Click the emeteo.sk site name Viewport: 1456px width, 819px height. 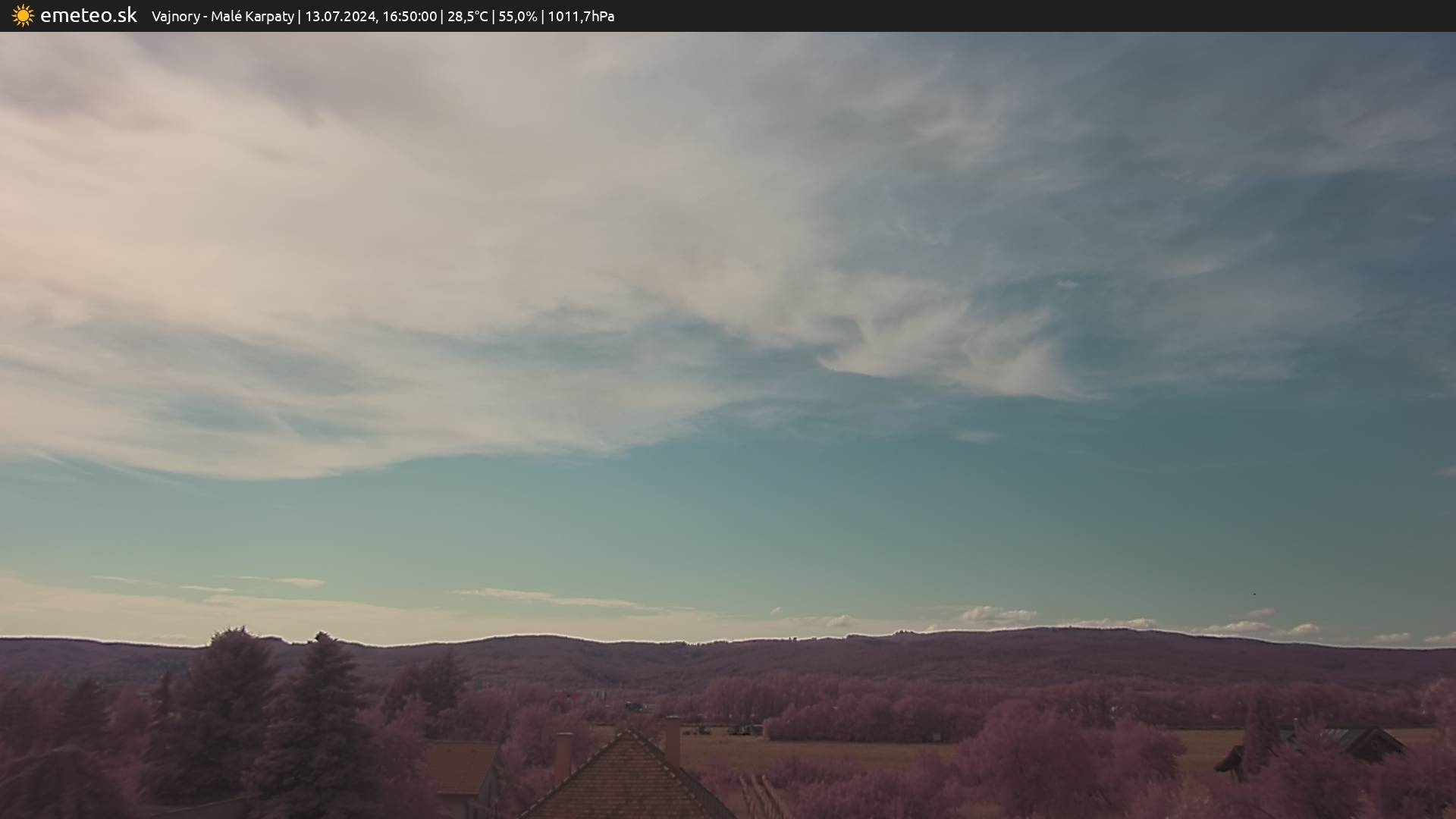[x=88, y=16]
